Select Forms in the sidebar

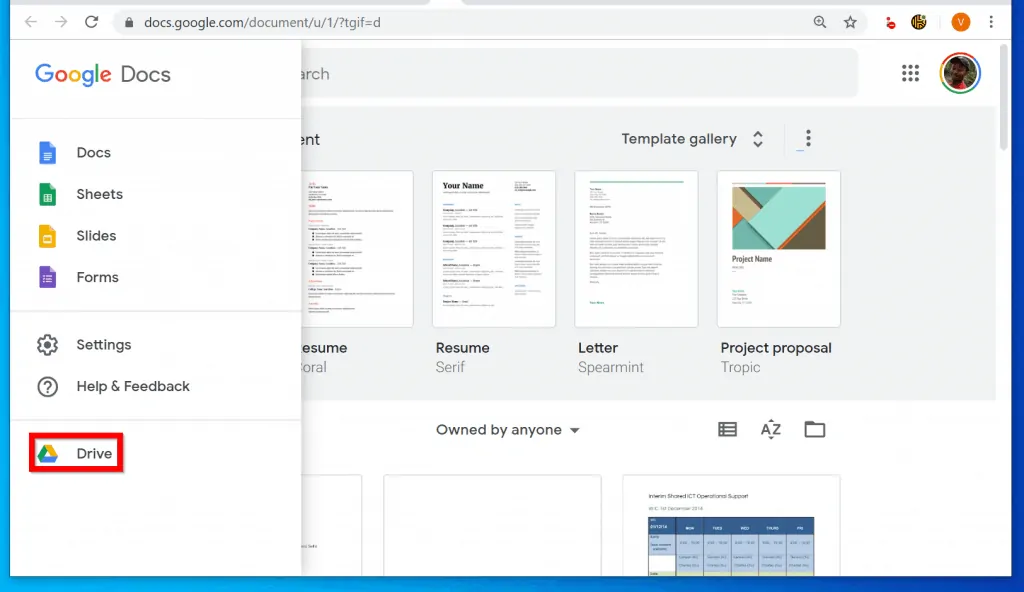click(x=97, y=277)
